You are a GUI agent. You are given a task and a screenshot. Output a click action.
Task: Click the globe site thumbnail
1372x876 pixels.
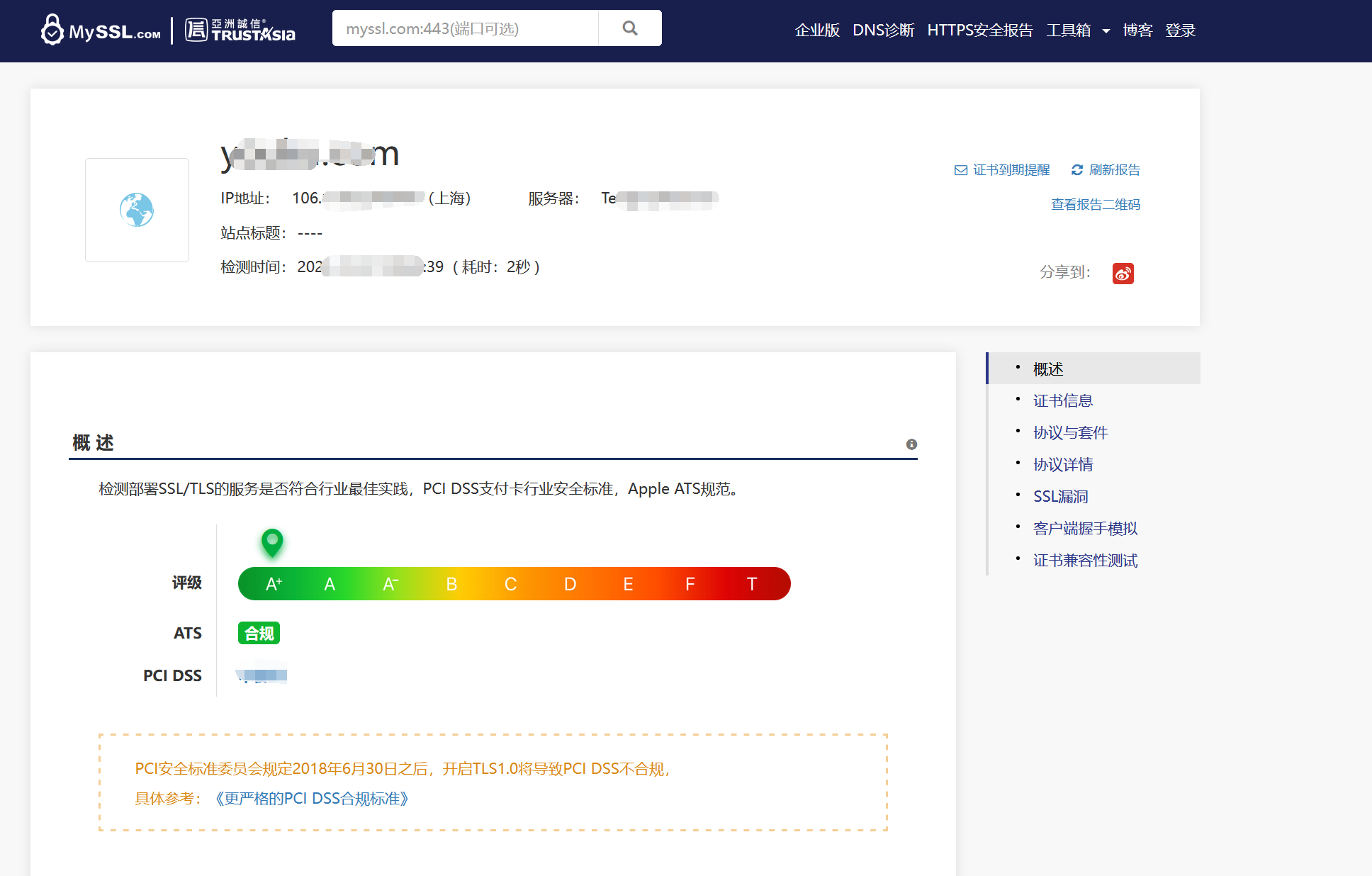point(137,210)
